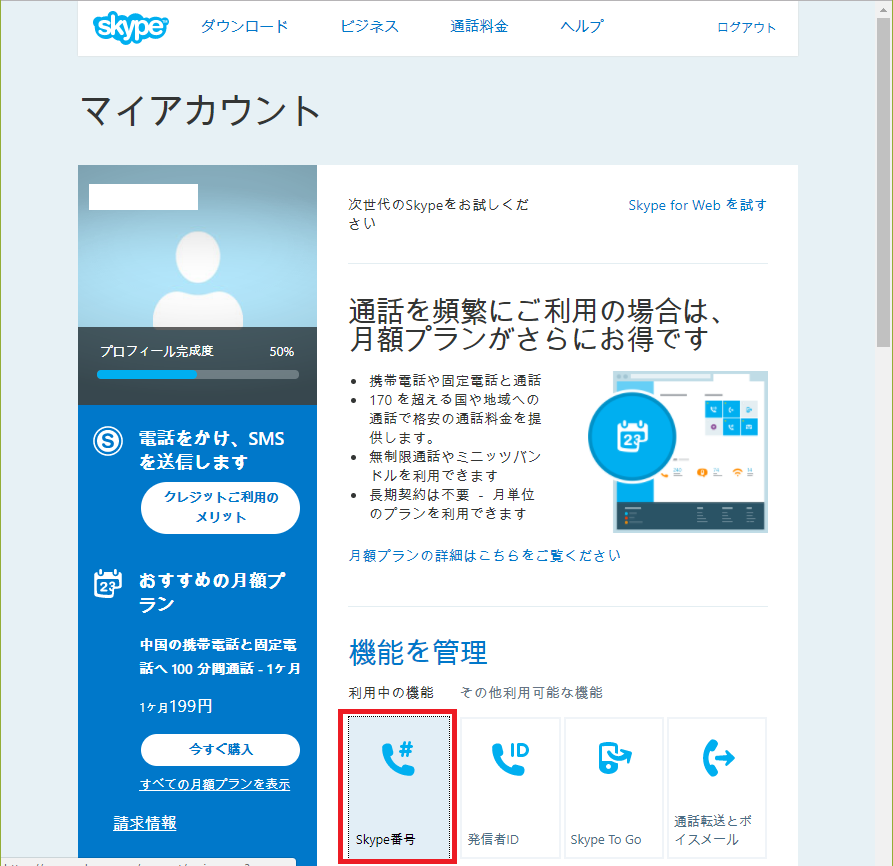The image size is (893, 866).
Task: Click the 電話をかけ、SMSを送信します heading
Action: coord(212,450)
